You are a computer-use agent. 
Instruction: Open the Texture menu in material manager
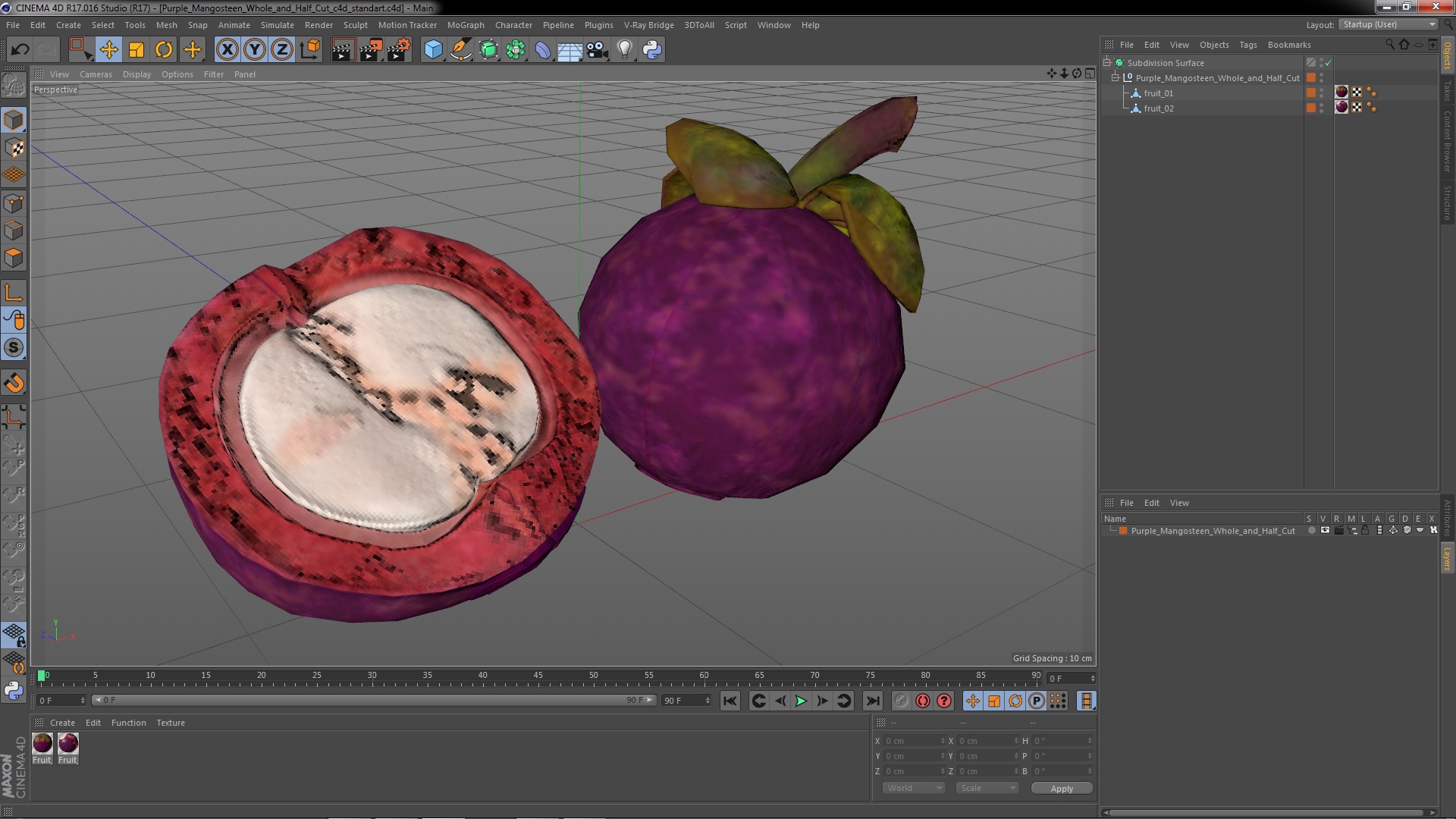(x=170, y=723)
